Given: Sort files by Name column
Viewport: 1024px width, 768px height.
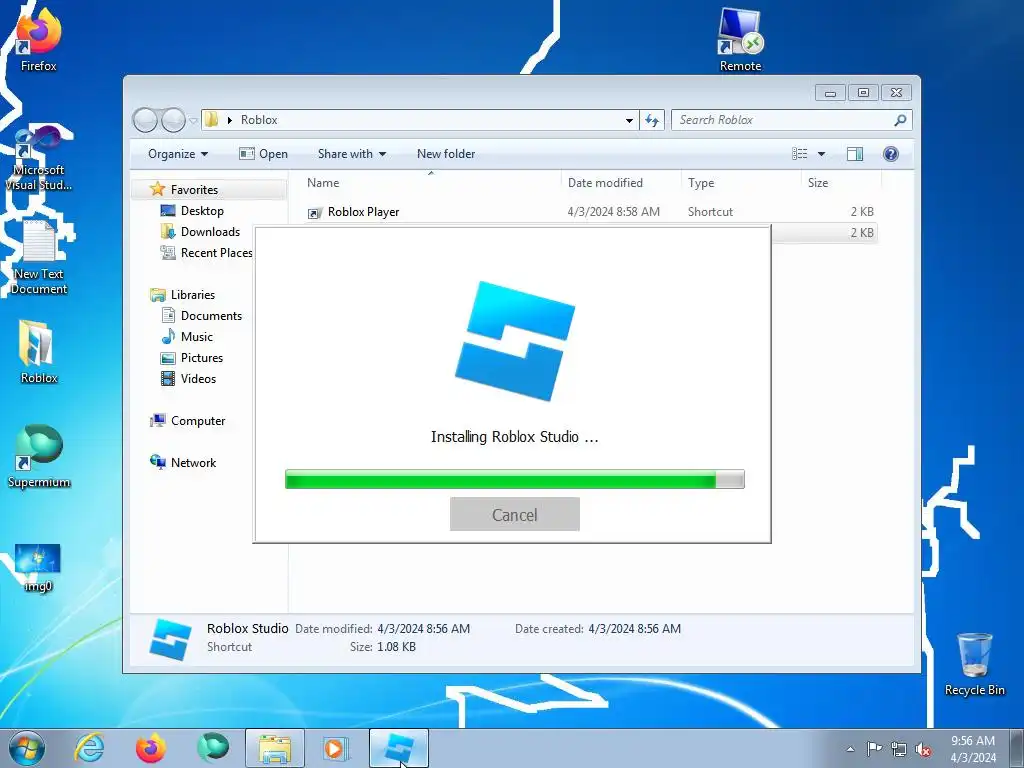Looking at the screenshot, I should click(x=431, y=183).
